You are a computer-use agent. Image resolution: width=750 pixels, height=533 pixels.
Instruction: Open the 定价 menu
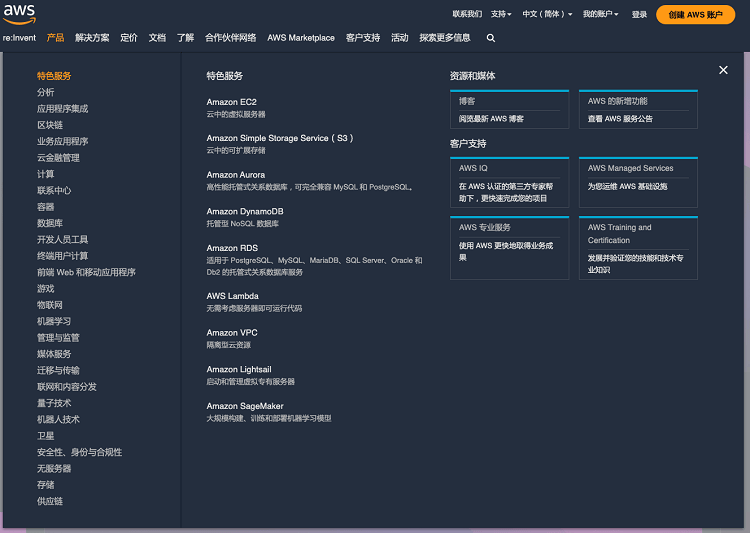coord(129,38)
